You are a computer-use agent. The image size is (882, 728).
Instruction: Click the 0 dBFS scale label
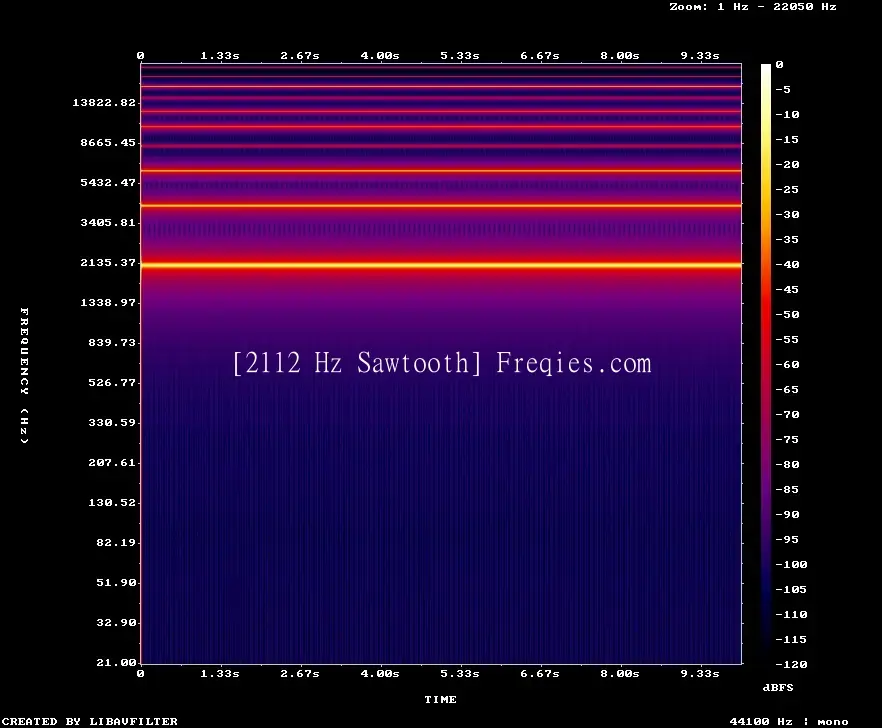tap(779, 64)
